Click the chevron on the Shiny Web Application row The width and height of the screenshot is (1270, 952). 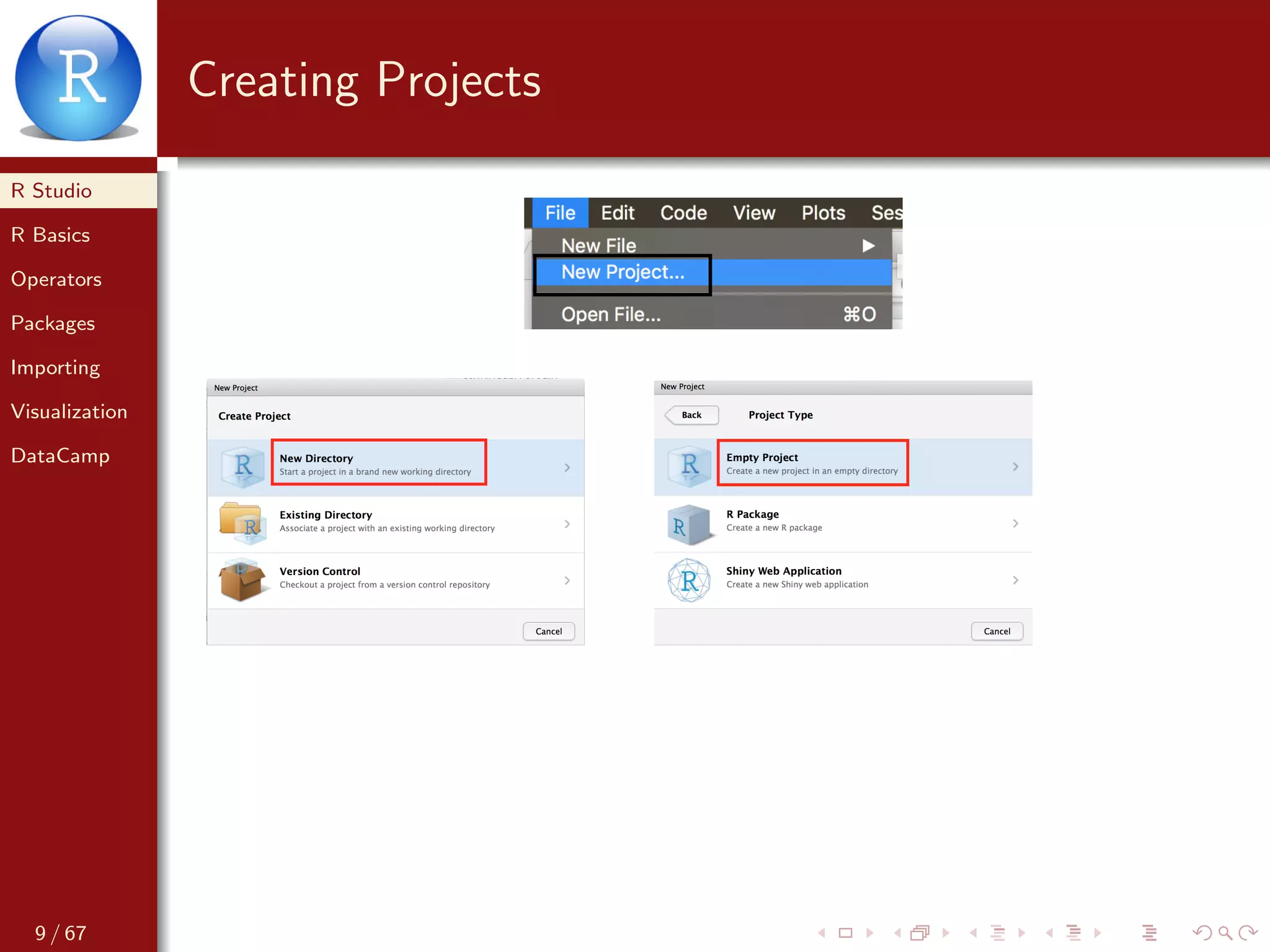[1015, 580]
